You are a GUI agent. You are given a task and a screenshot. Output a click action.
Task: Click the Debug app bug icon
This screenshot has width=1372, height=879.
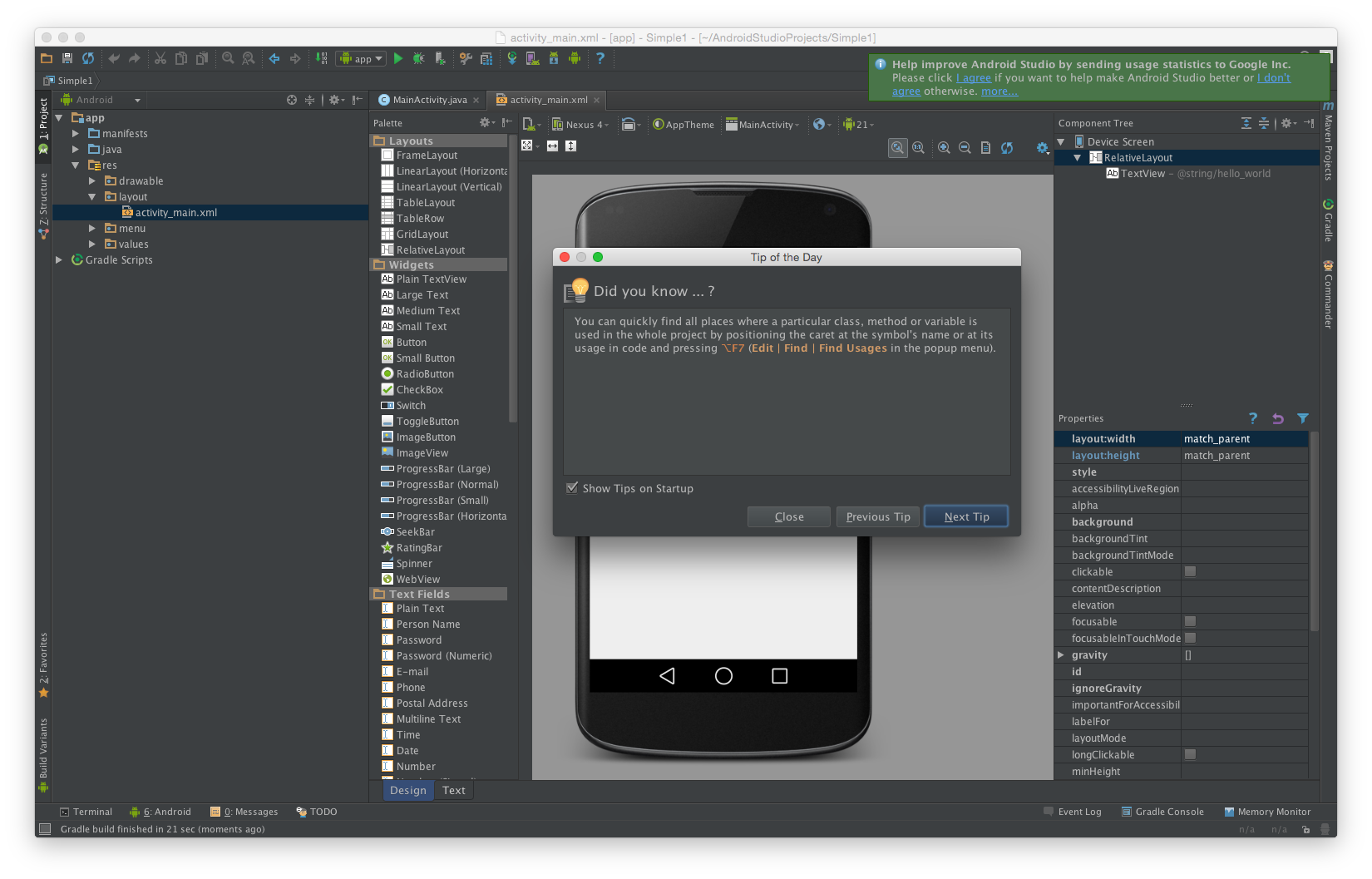pos(419,58)
